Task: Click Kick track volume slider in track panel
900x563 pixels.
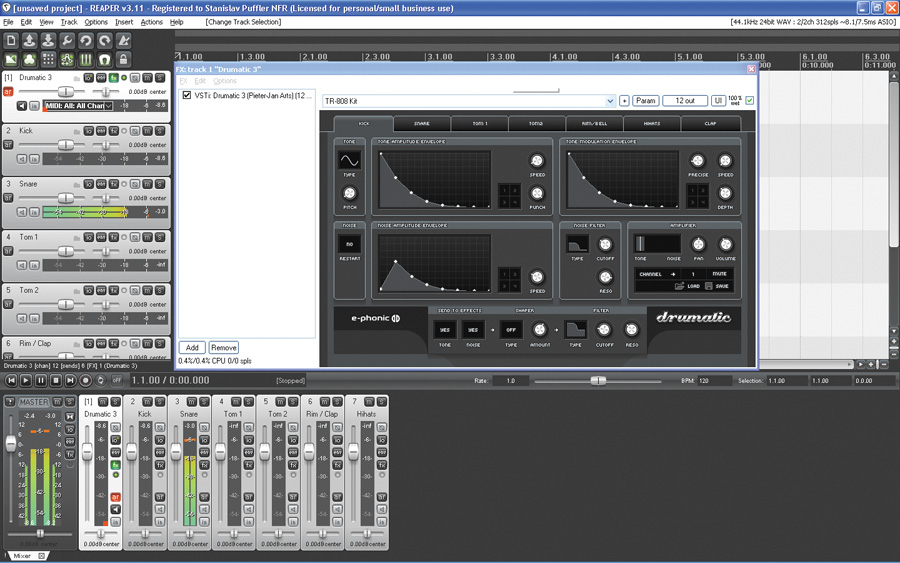Action: pos(66,145)
